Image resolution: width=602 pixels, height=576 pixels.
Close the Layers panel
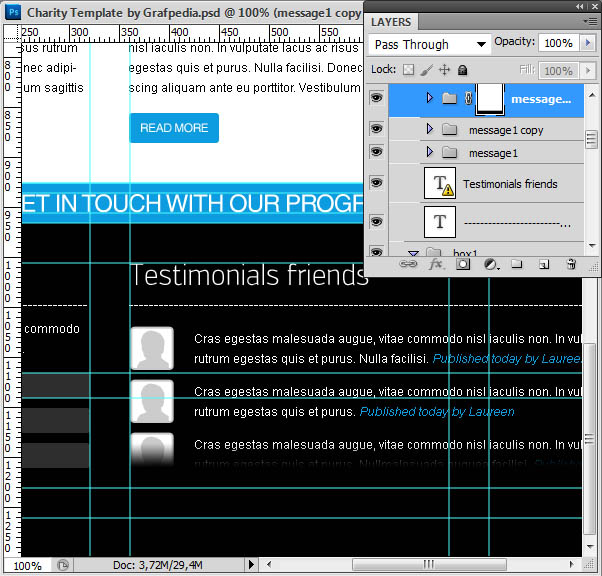(x=594, y=6)
